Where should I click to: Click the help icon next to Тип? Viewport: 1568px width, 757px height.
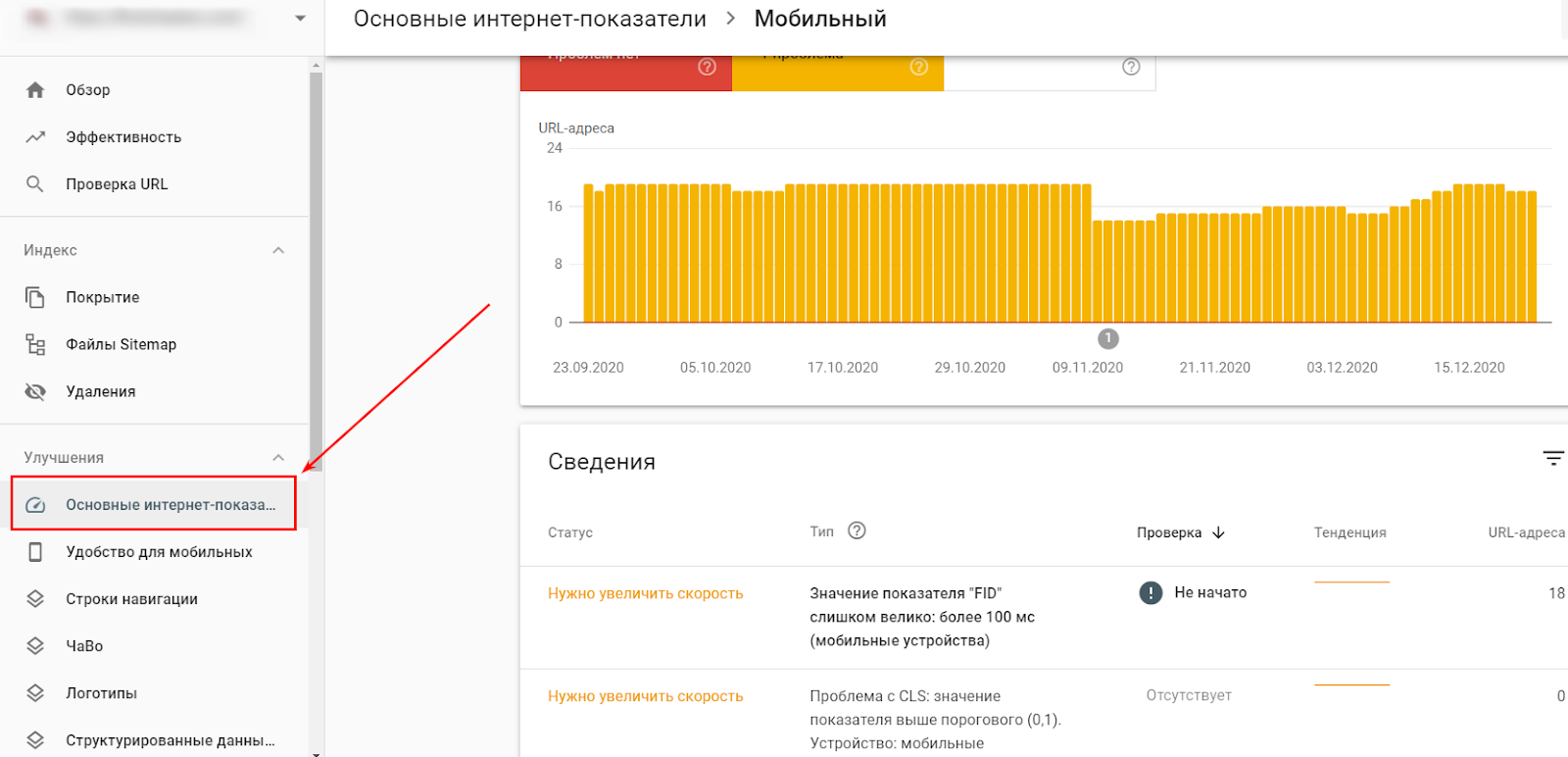(x=857, y=530)
